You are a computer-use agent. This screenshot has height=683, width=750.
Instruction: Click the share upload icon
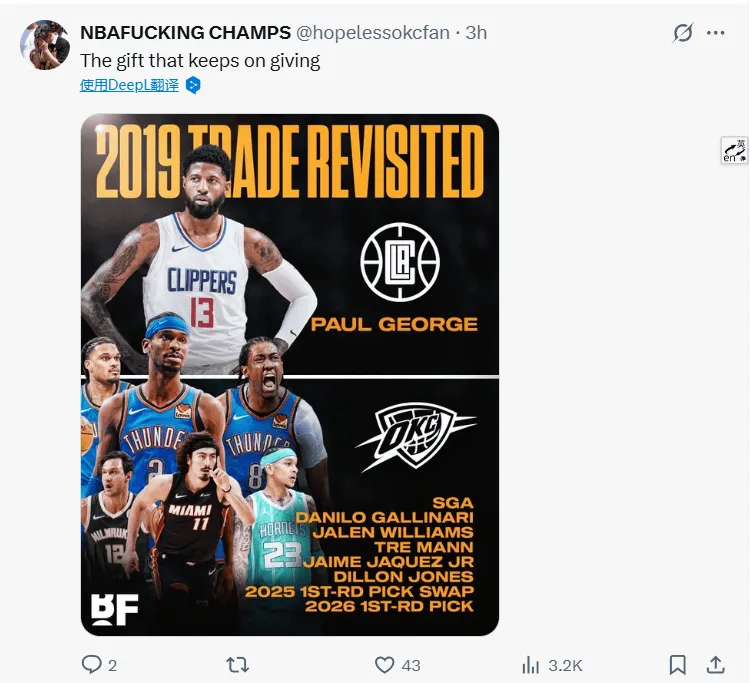pos(716,664)
